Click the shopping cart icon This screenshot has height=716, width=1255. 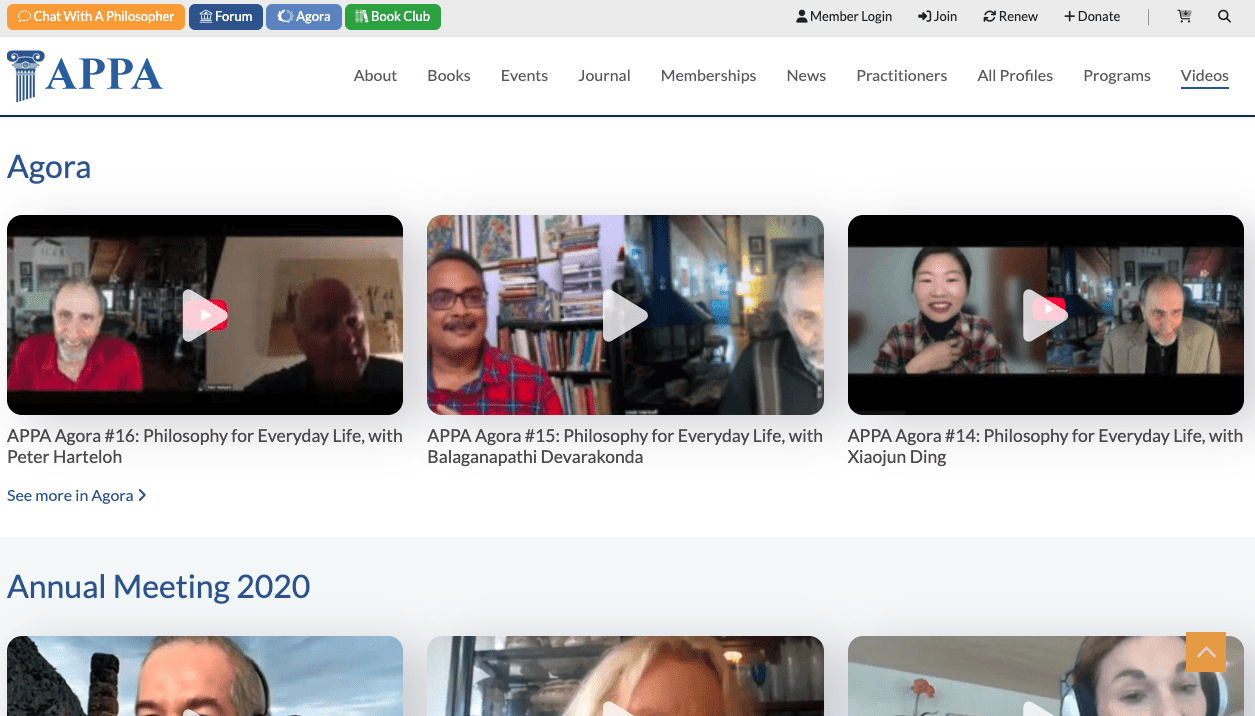(1184, 16)
